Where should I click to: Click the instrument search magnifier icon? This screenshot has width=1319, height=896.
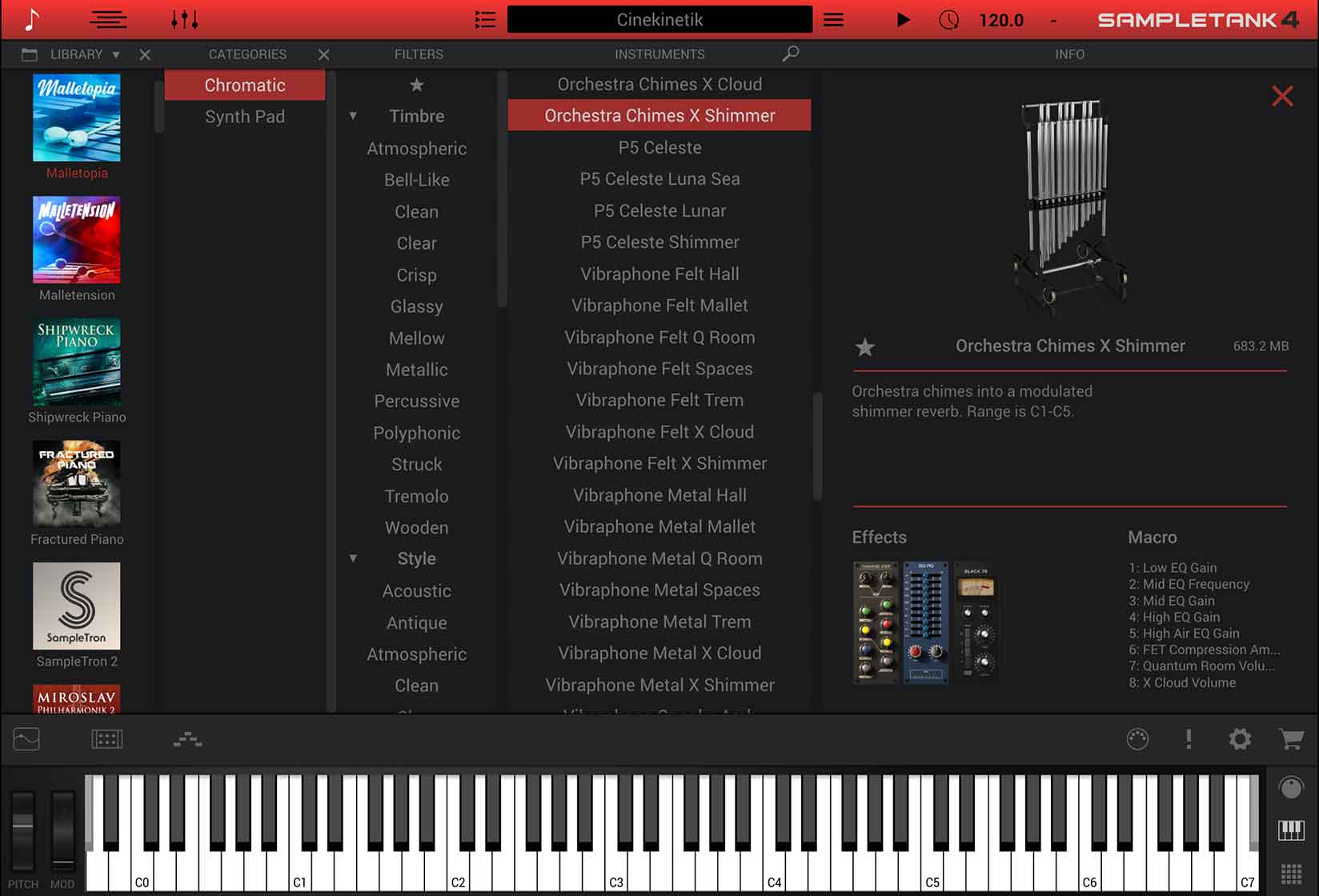[791, 54]
